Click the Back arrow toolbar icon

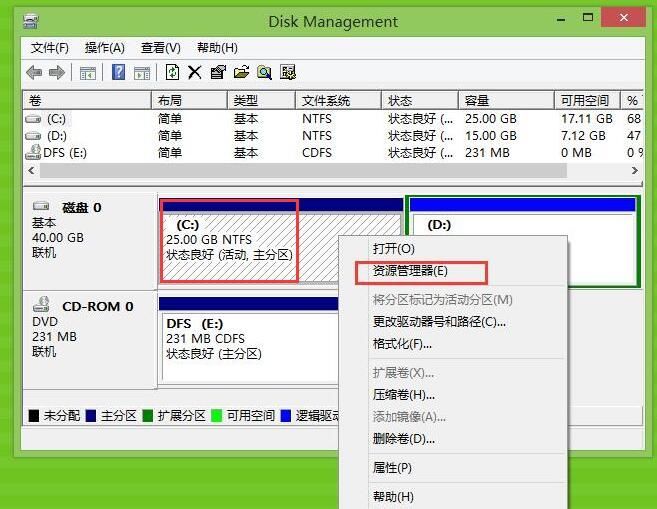tap(34, 72)
